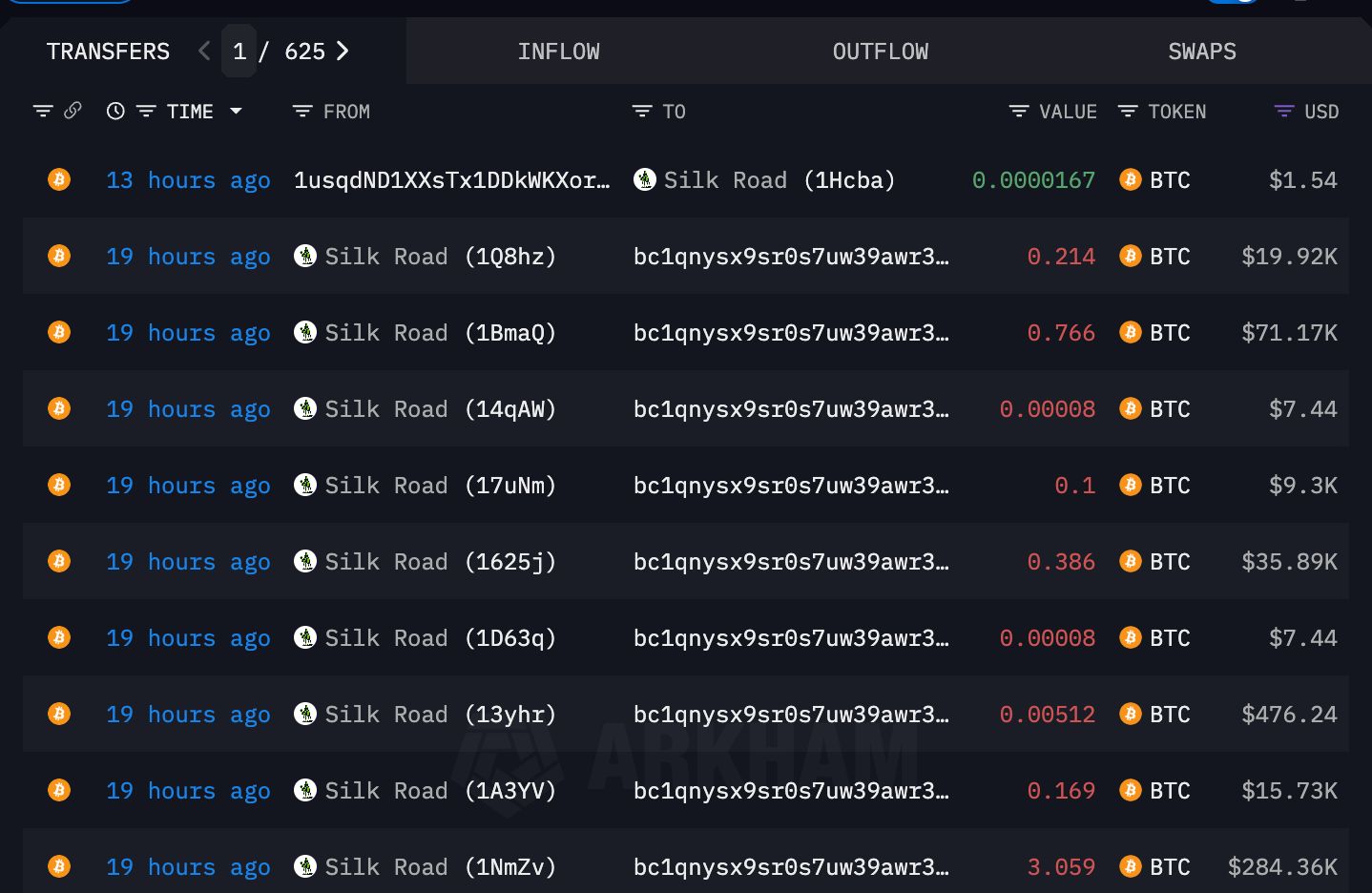
Task: Click the clock icon beside TIME
Action: click(x=115, y=112)
